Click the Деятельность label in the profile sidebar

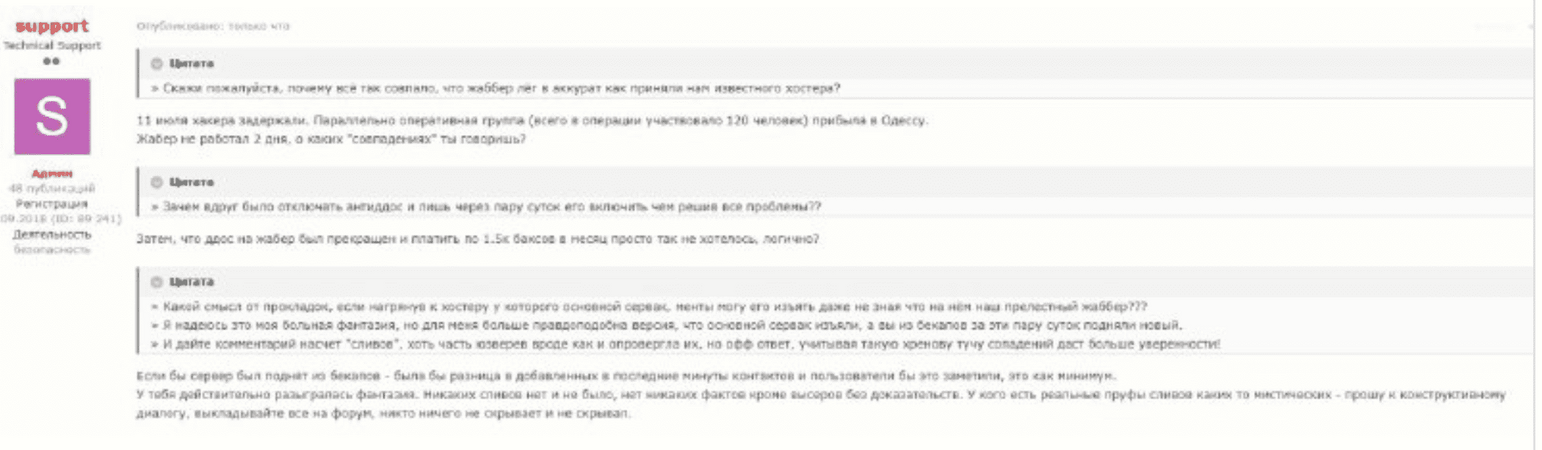51,233
